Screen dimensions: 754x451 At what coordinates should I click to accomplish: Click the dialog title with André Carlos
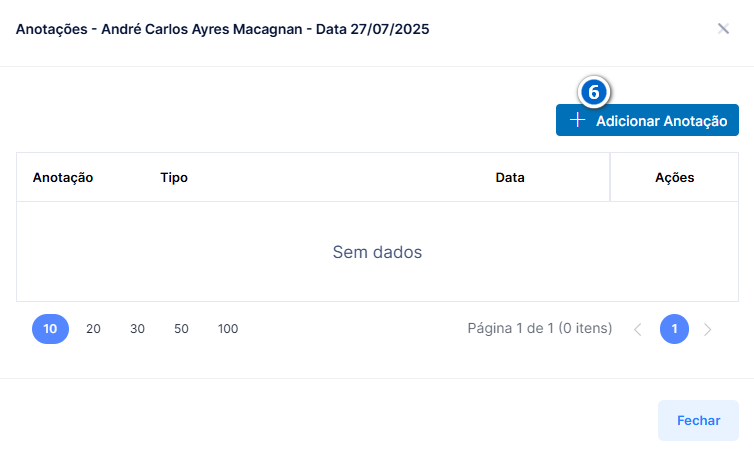pos(222,29)
